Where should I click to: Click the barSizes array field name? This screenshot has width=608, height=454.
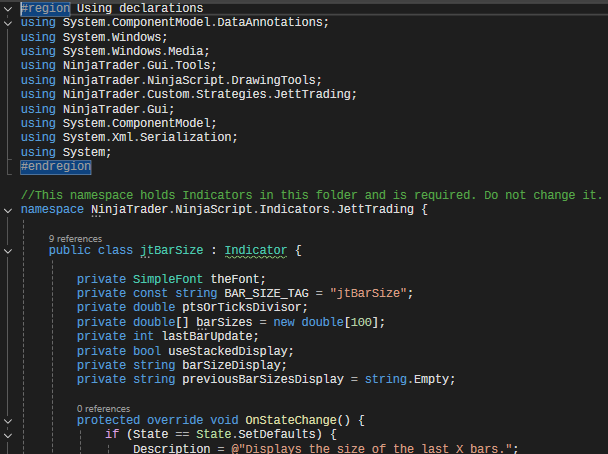click(224, 322)
